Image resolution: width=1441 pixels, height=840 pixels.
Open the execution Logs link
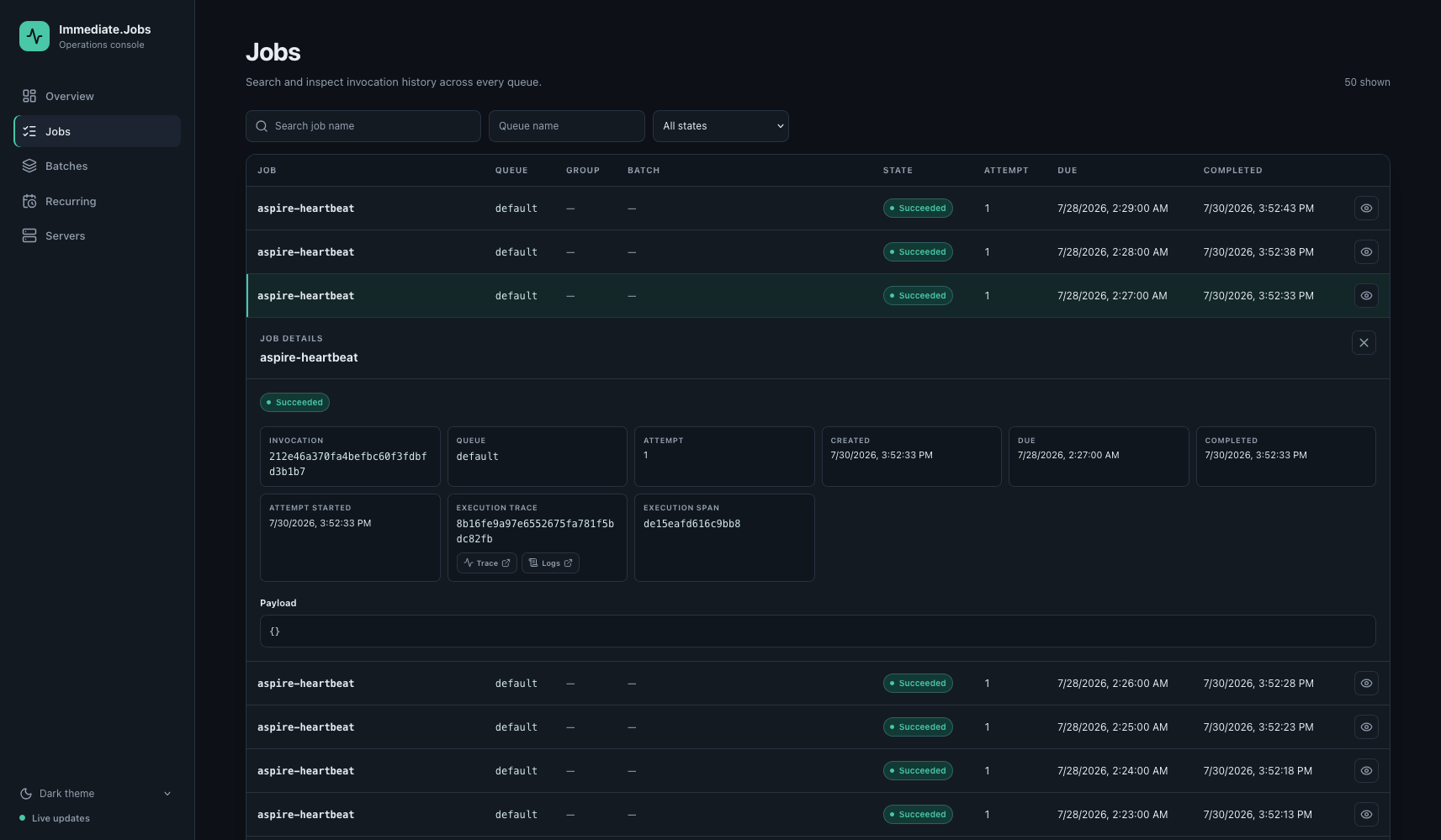click(x=551, y=563)
